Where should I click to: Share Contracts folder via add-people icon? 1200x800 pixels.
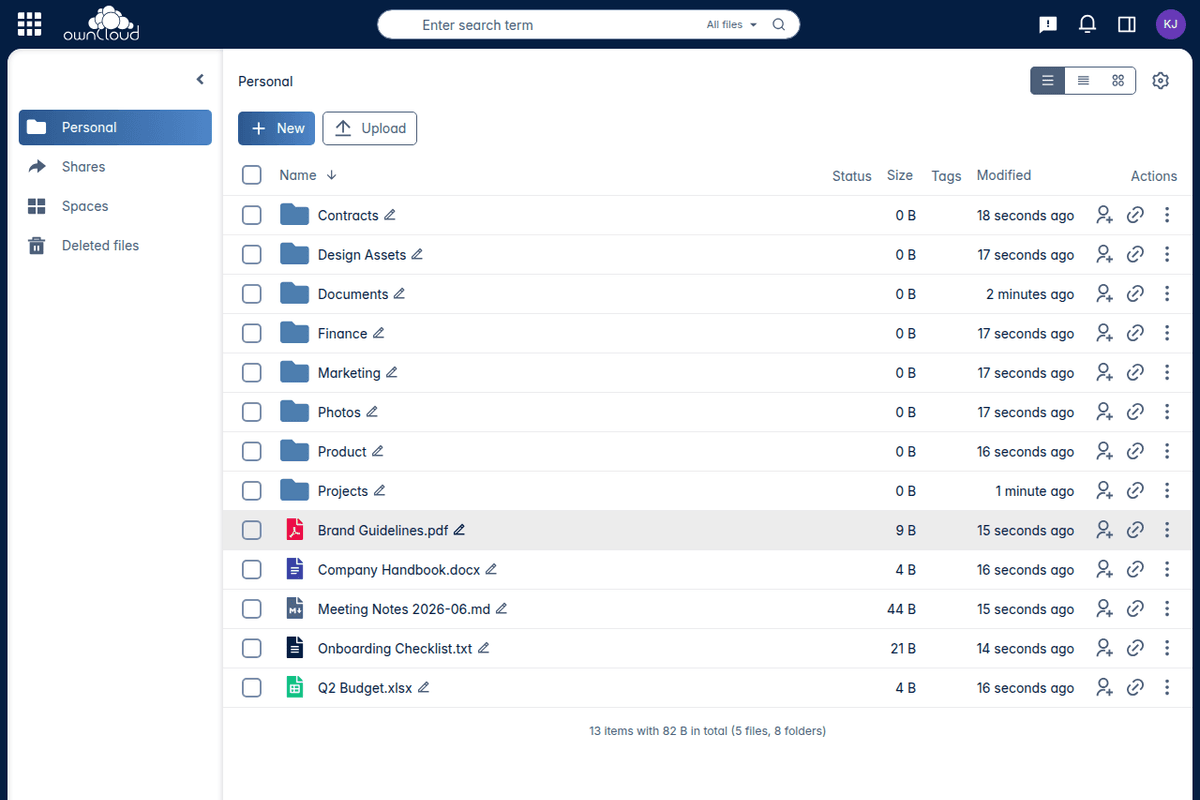[x=1104, y=215]
